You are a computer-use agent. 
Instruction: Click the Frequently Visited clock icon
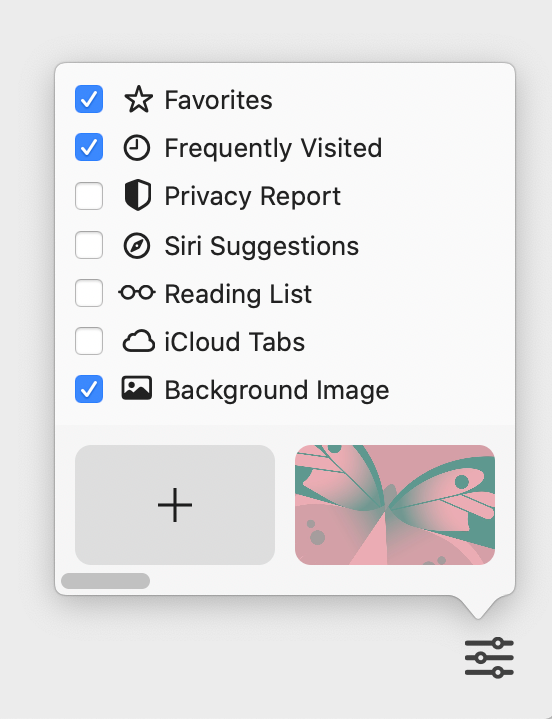pos(137,148)
